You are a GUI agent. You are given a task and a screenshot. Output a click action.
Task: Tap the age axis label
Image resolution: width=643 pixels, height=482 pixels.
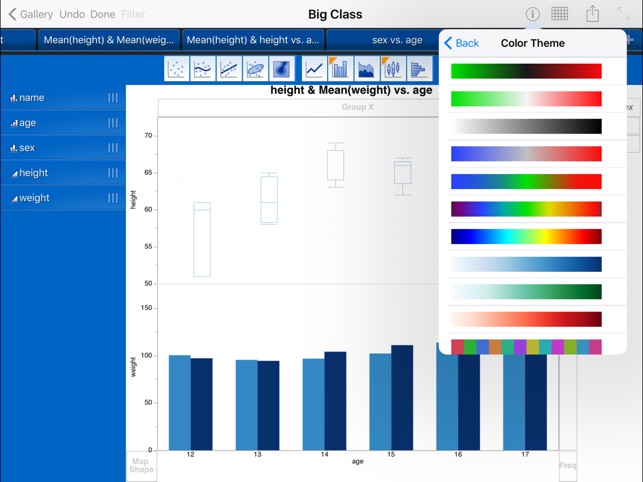click(x=358, y=461)
